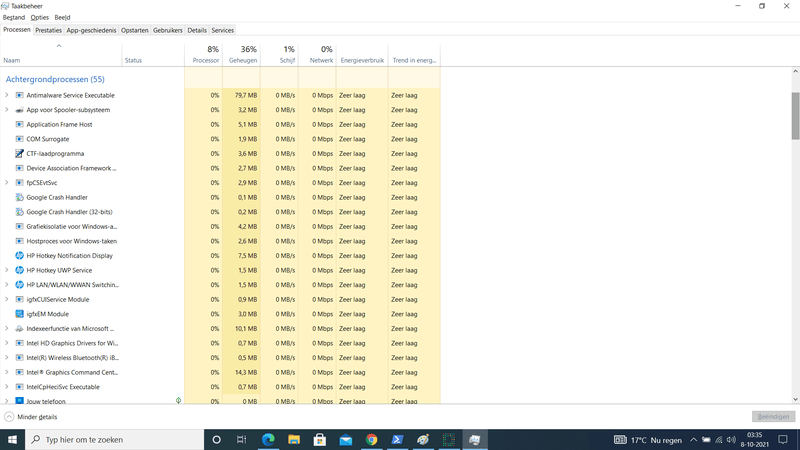
Task: Click Minder details button
Action: pyautogui.click(x=31, y=417)
